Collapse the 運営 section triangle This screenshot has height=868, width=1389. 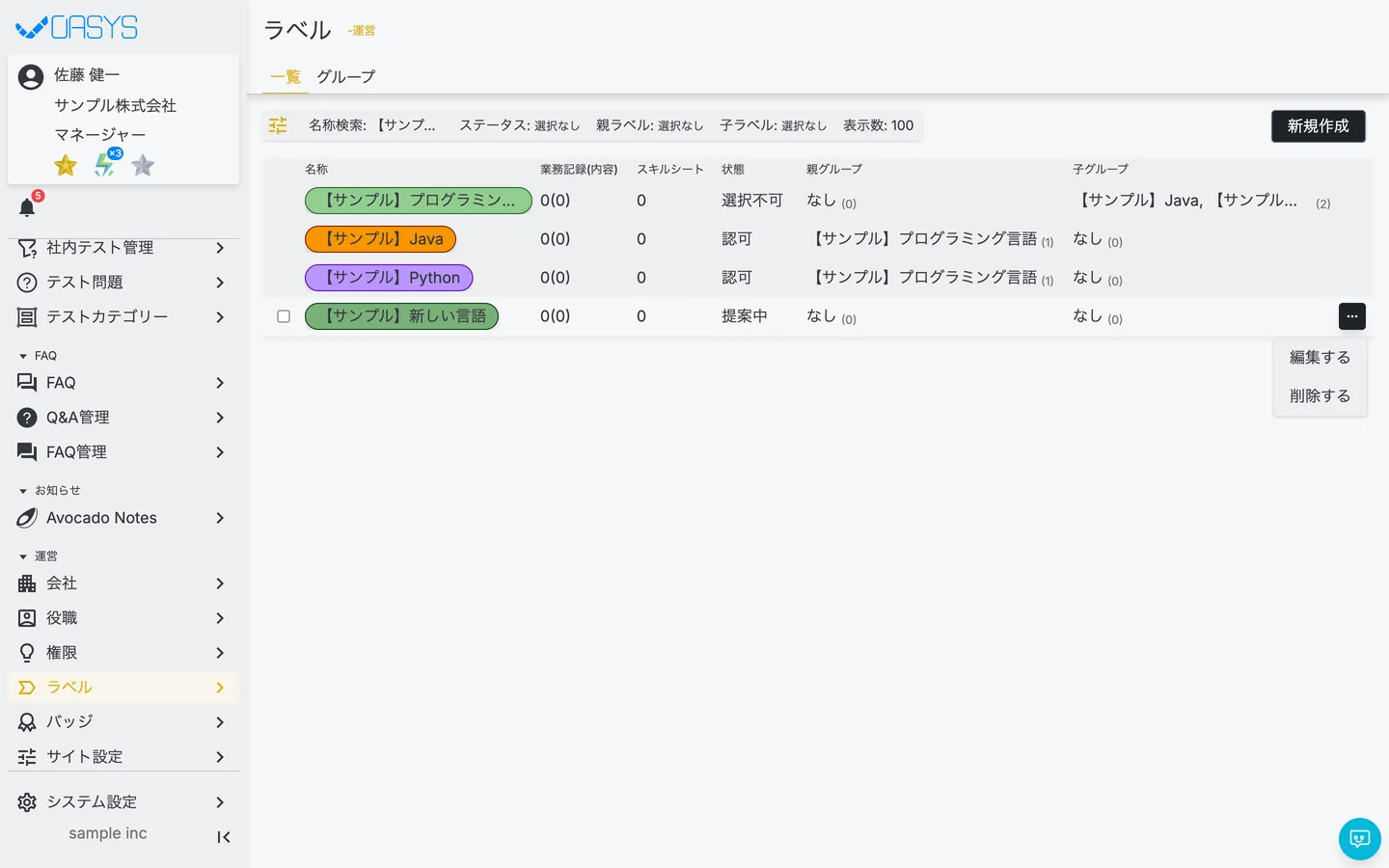tap(23, 556)
